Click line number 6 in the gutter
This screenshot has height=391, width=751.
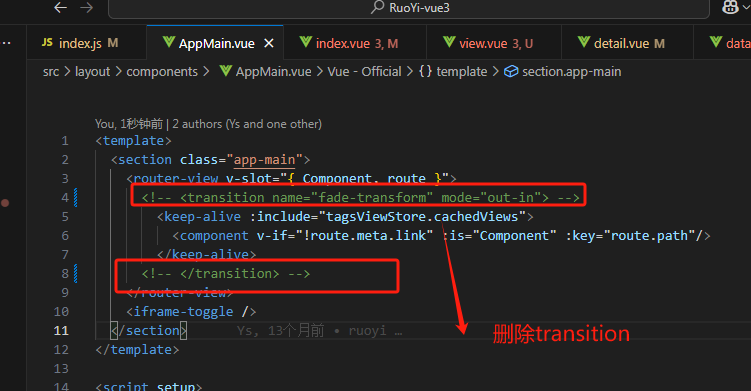(65, 236)
